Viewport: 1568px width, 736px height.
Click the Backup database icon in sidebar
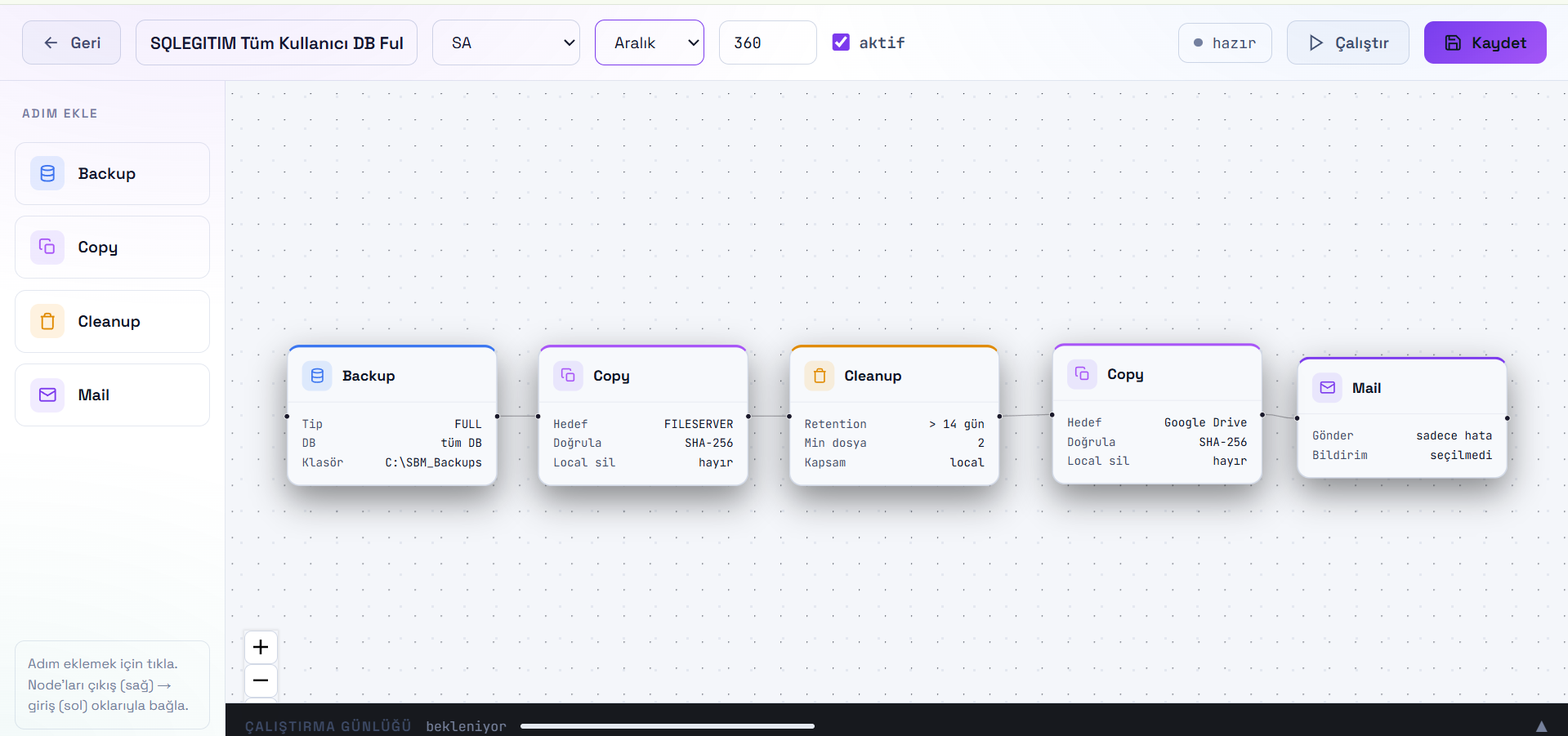pyautogui.click(x=47, y=173)
